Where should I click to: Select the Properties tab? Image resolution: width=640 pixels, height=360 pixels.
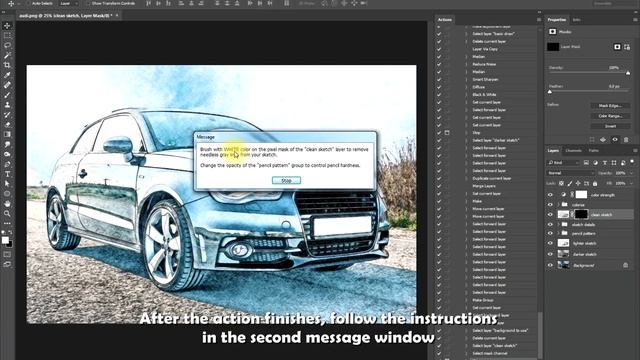click(557, 20)
